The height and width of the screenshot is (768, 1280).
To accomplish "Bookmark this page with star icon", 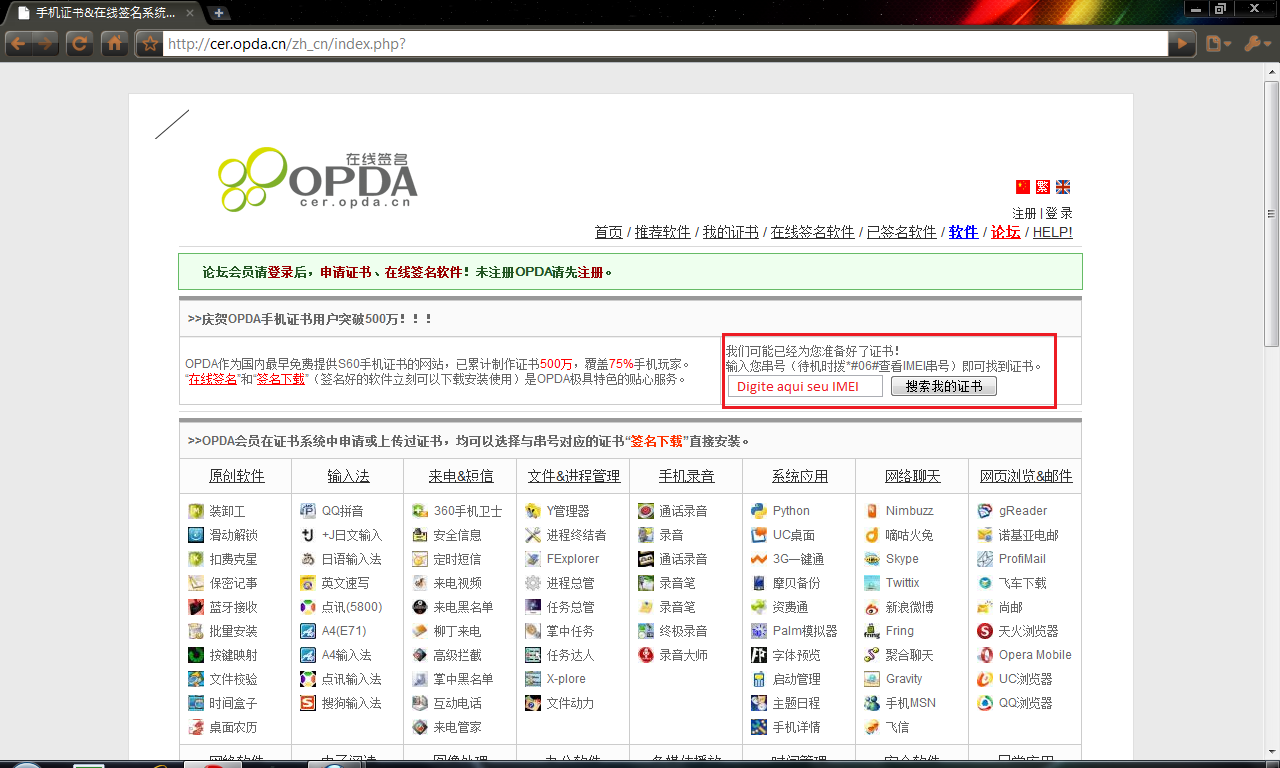I will pyautogui.click(x=150, y=44).
